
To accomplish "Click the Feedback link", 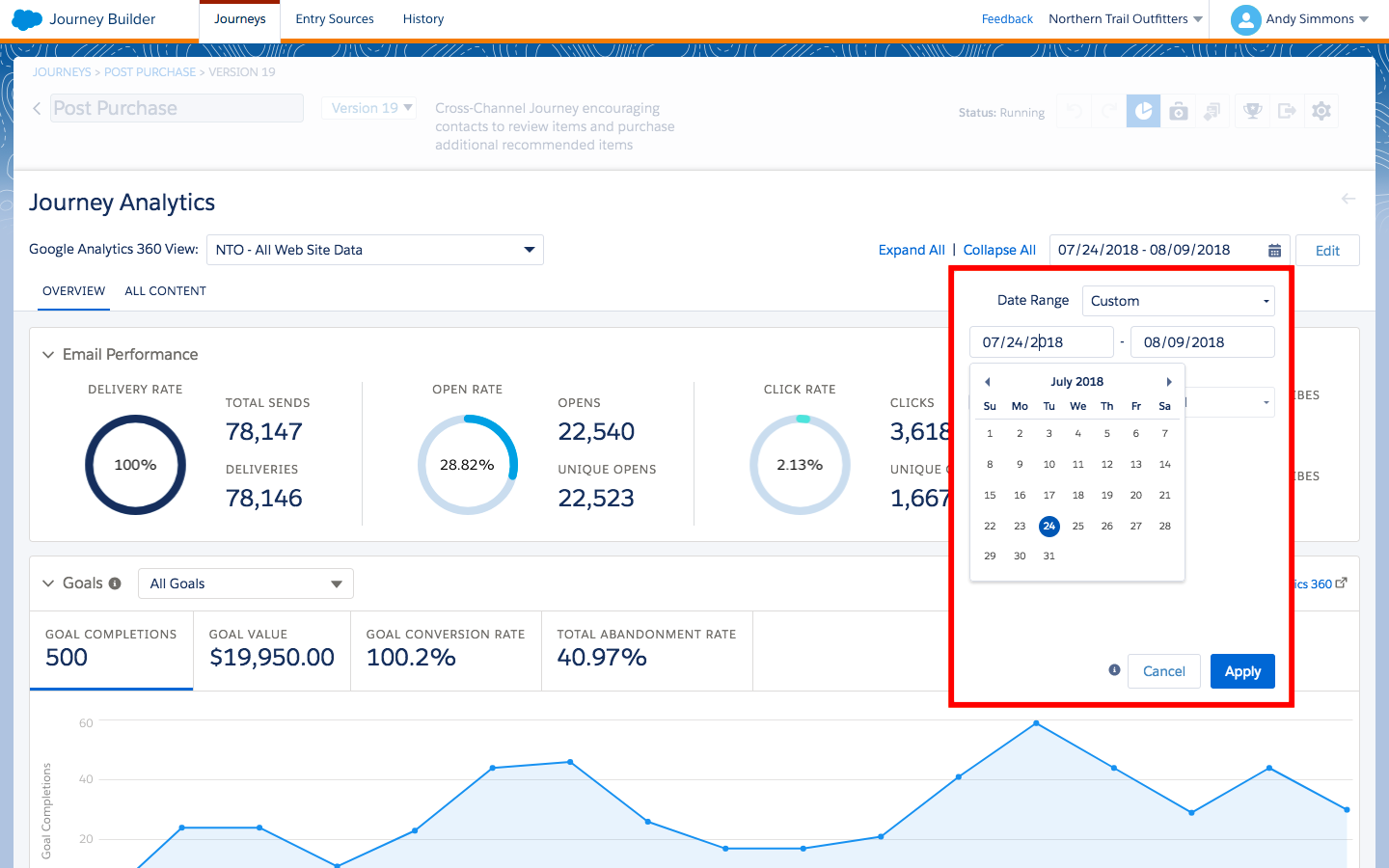I will click(1007, 19).
